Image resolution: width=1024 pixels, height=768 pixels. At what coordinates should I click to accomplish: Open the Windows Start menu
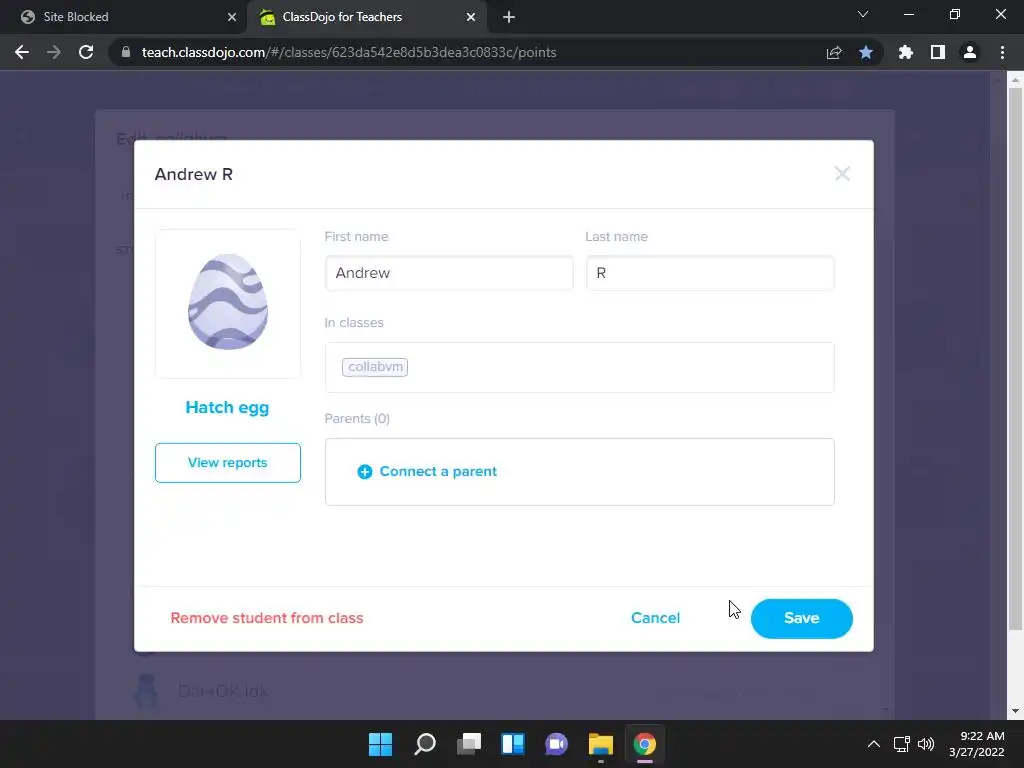click(380, 744)
